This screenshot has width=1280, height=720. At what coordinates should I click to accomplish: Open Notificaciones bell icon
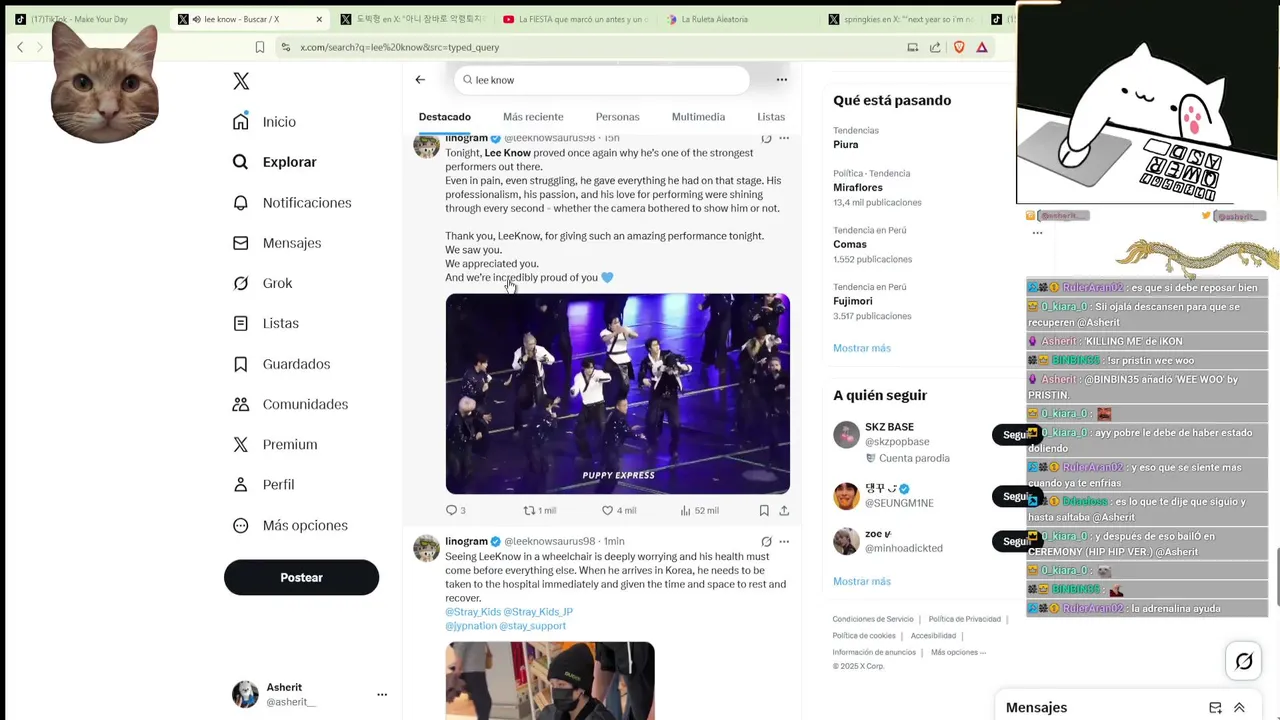pos(240,202)
